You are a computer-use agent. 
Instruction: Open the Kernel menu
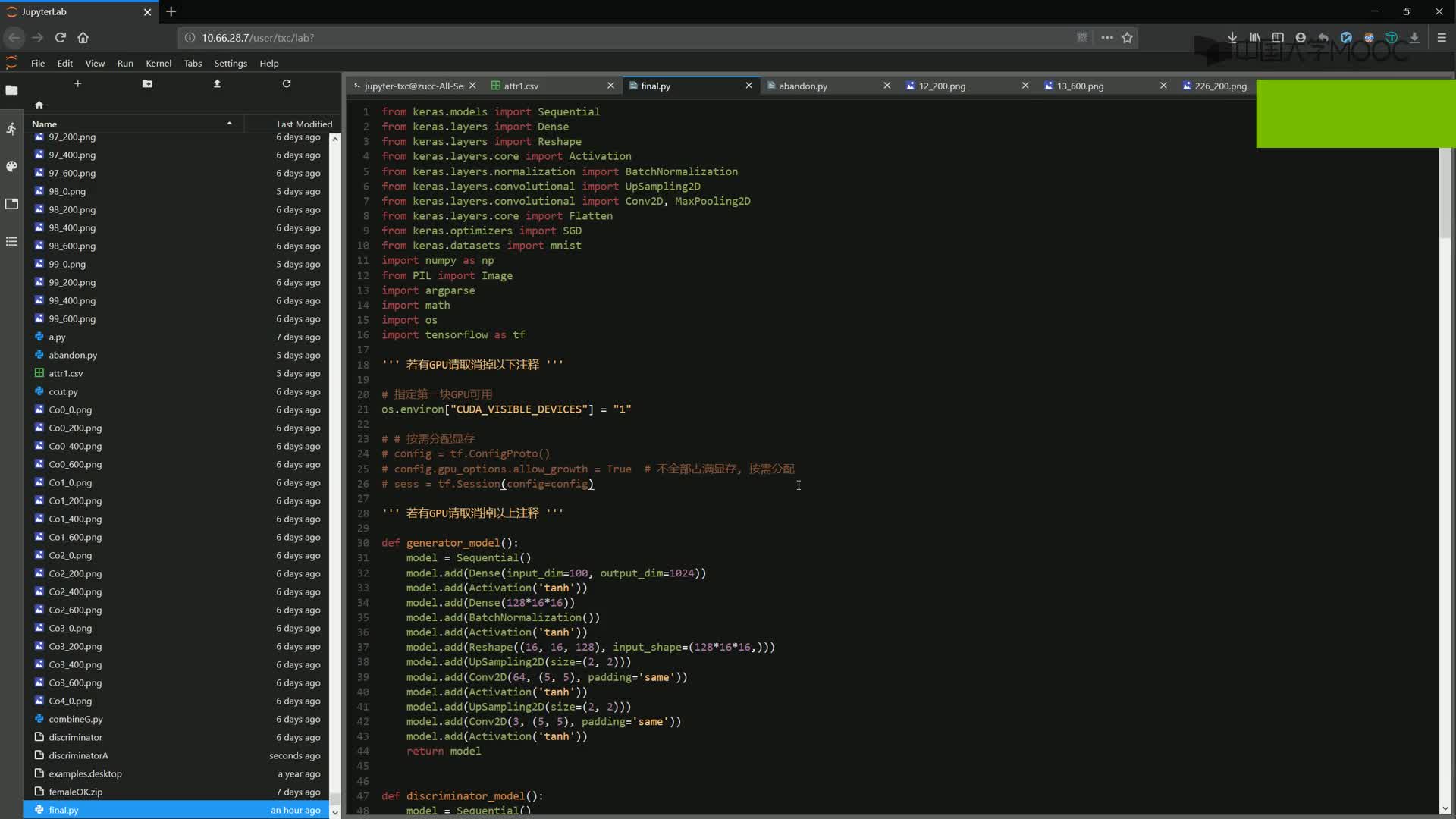coord(158,64)
